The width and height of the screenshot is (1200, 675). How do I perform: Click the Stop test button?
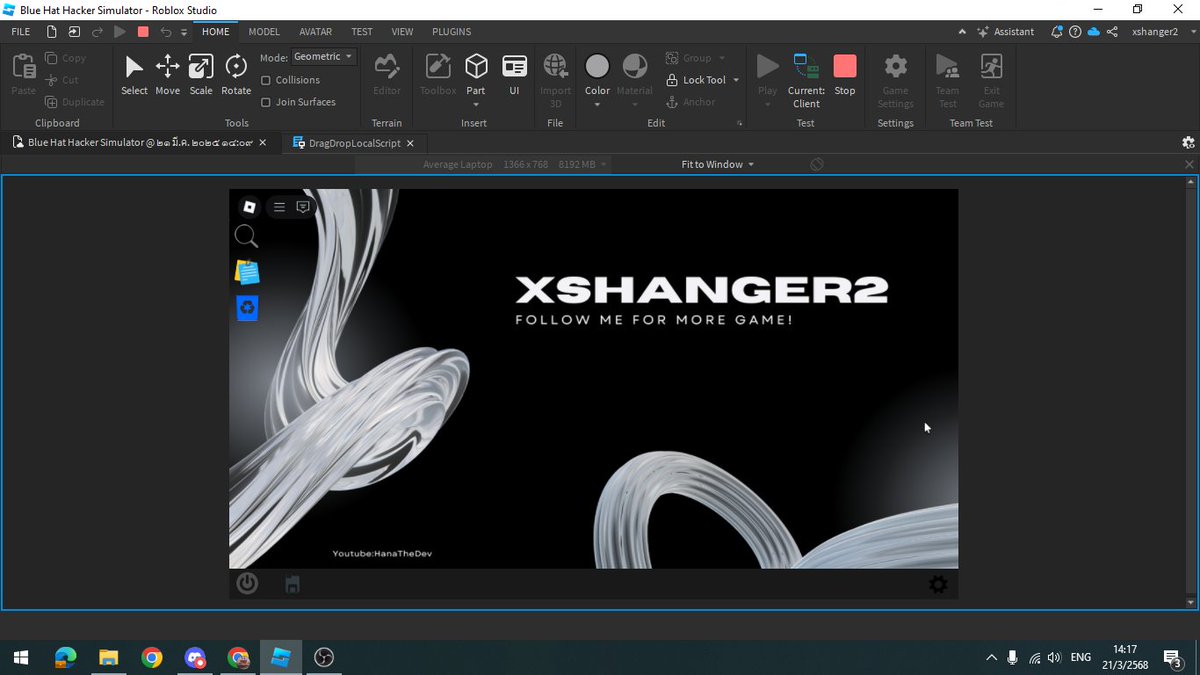(845, 76)
